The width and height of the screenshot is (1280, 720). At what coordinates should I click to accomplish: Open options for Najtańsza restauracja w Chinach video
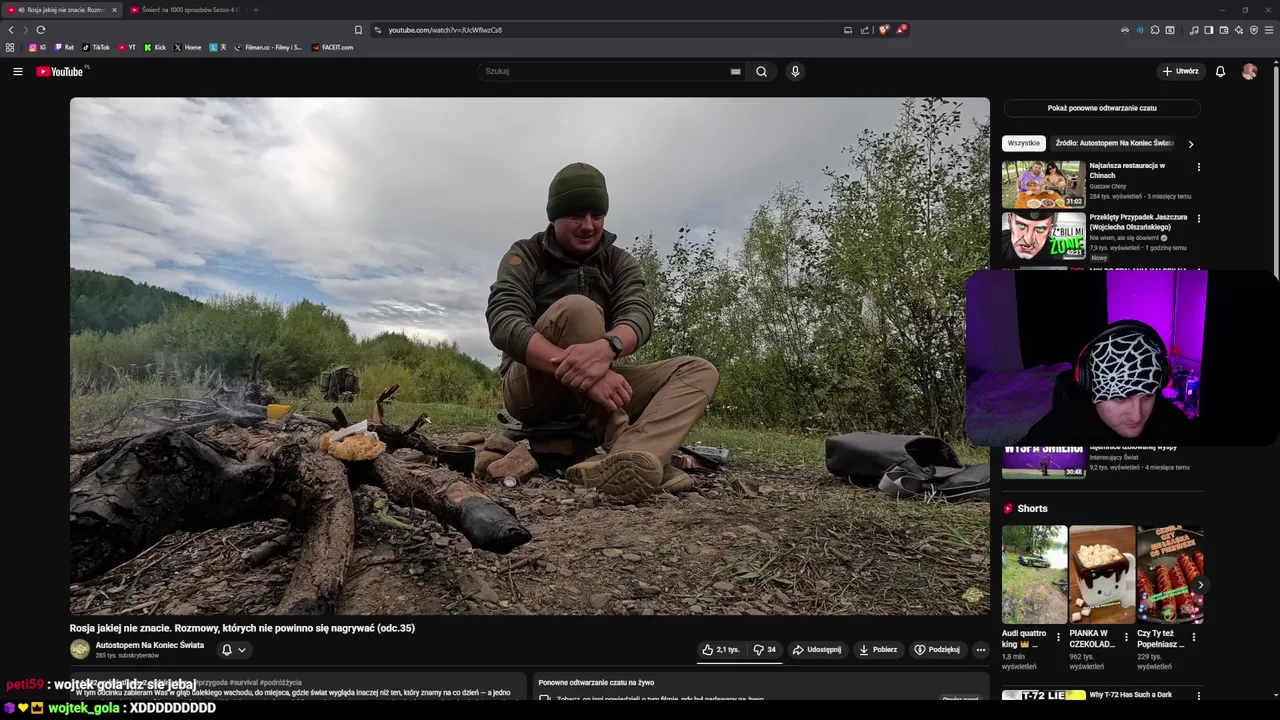coord(1198,167)
